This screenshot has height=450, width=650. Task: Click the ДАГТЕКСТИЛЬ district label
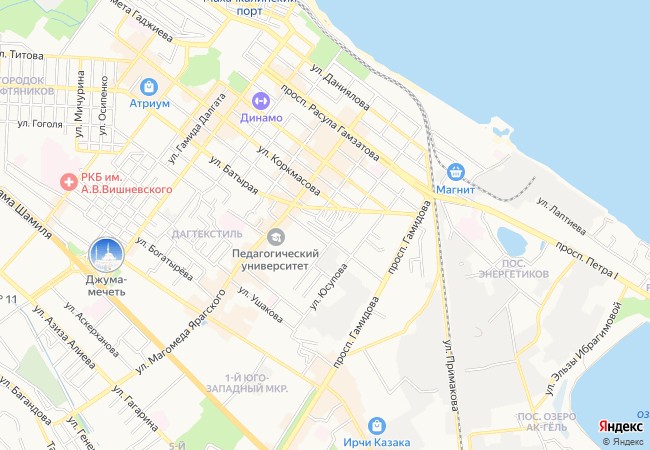(x=207, y=234)
